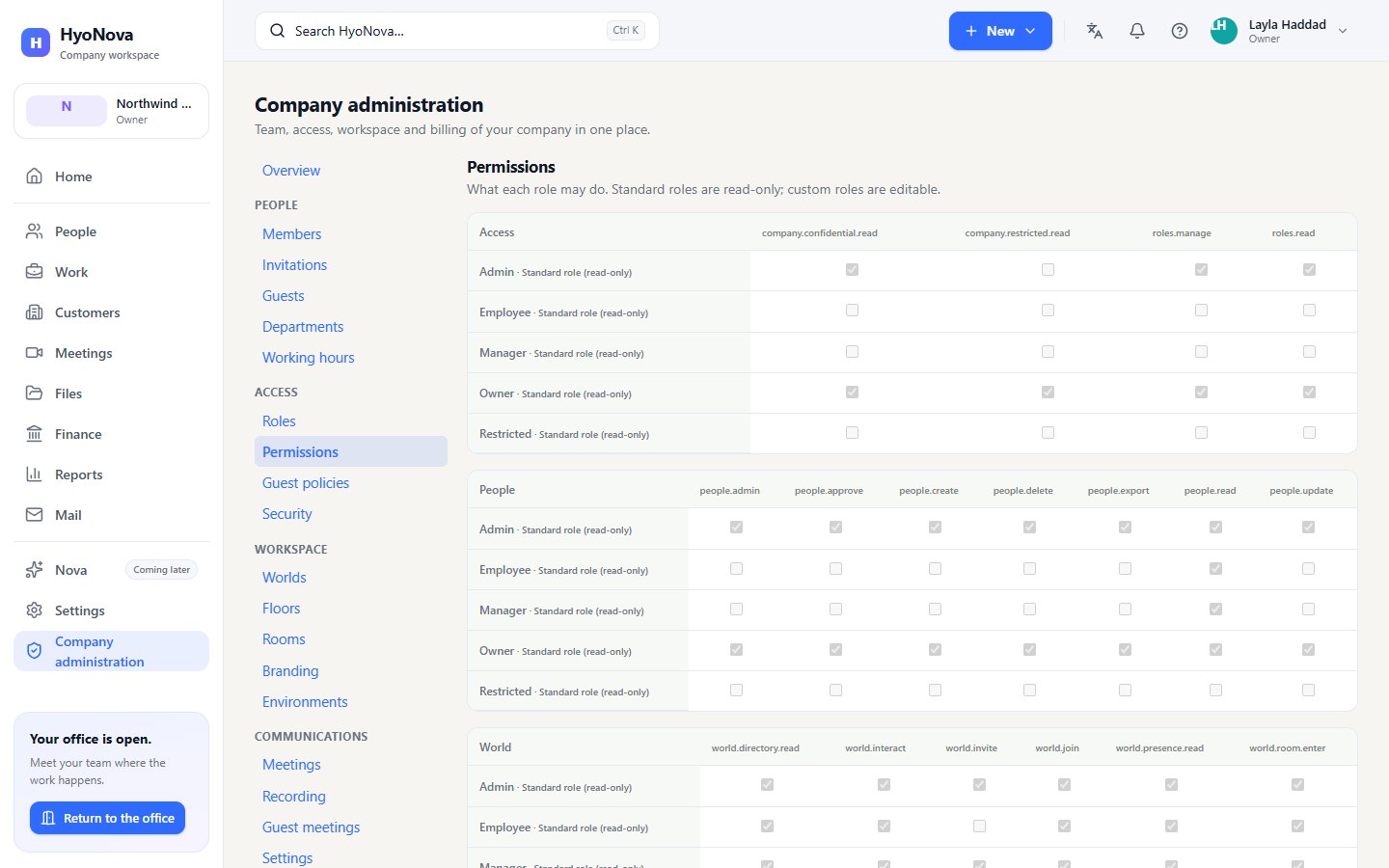Open the Security link
Image resolution: width=1389 pixels, height=868 pixels.
click(287, 514)
